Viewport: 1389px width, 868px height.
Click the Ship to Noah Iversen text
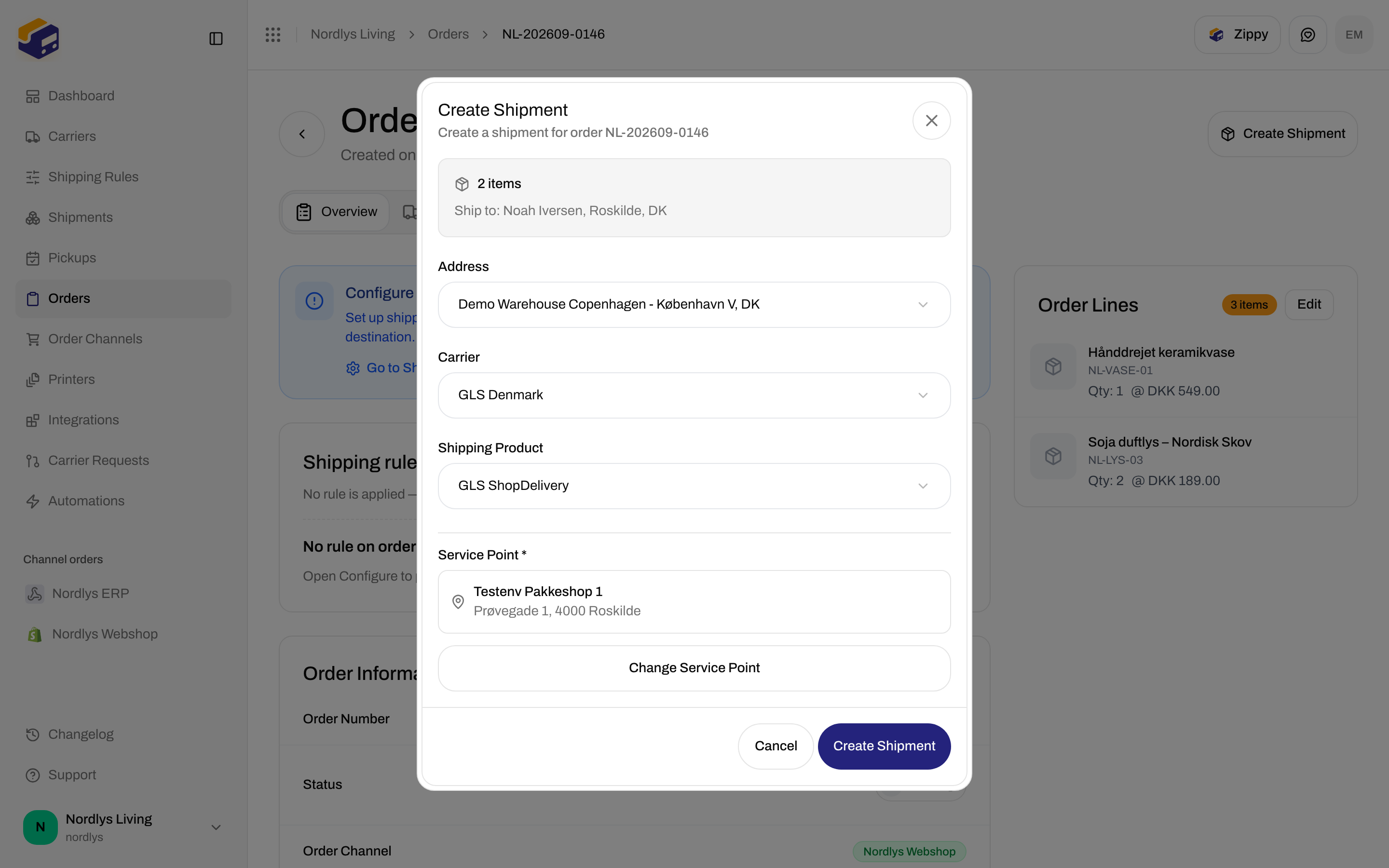(560, 211)
